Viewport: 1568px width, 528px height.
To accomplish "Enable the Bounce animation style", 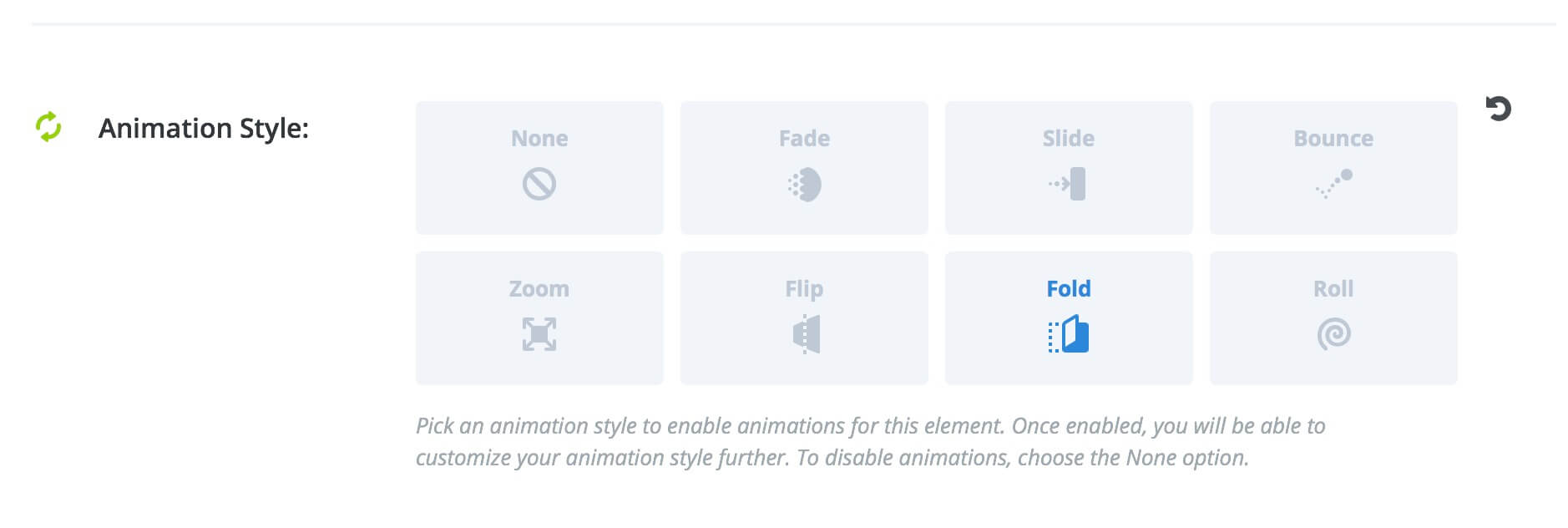I will (x=1333, y=168).
